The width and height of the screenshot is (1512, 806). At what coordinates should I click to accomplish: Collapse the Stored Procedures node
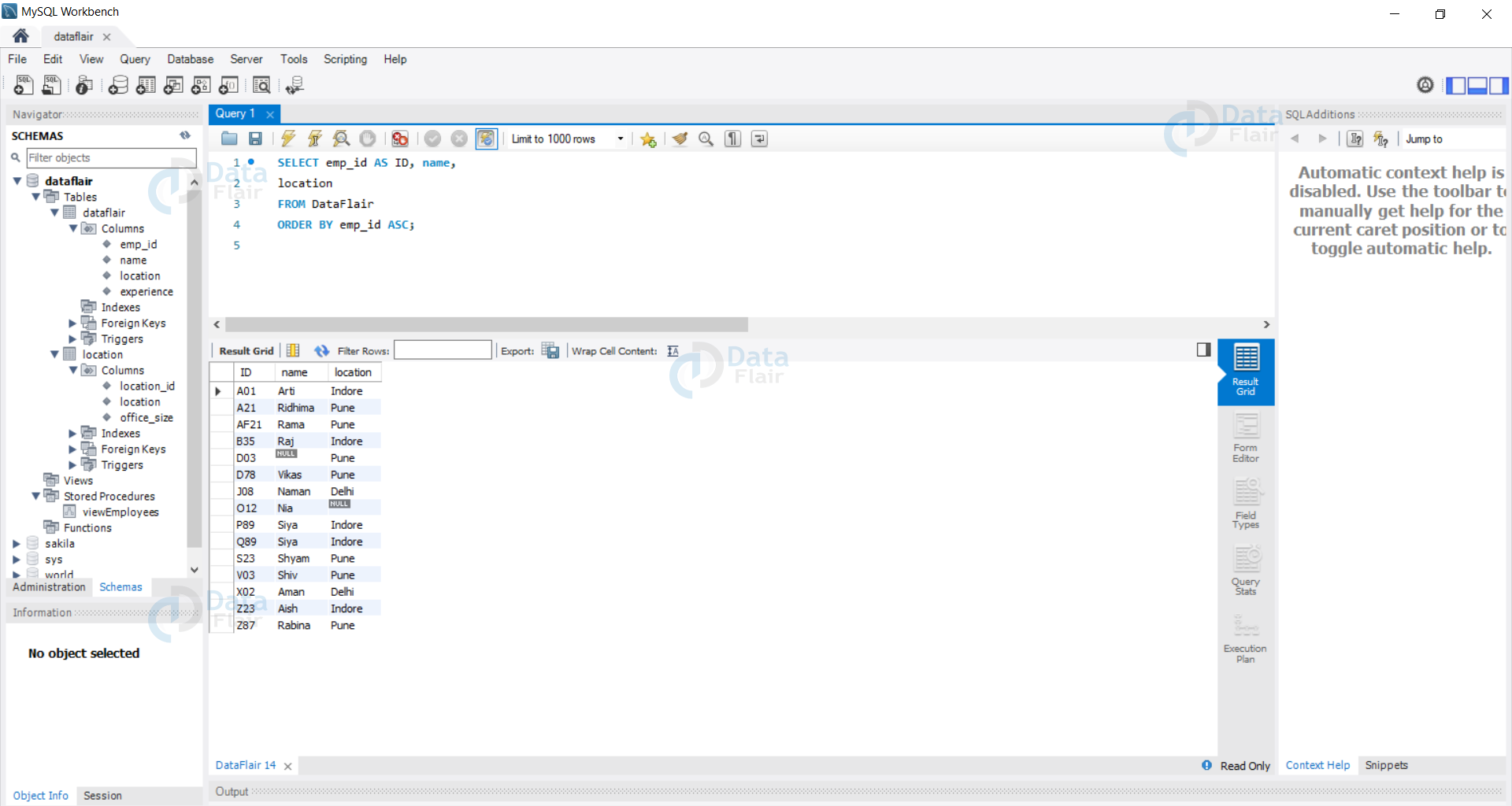[36, 496]
